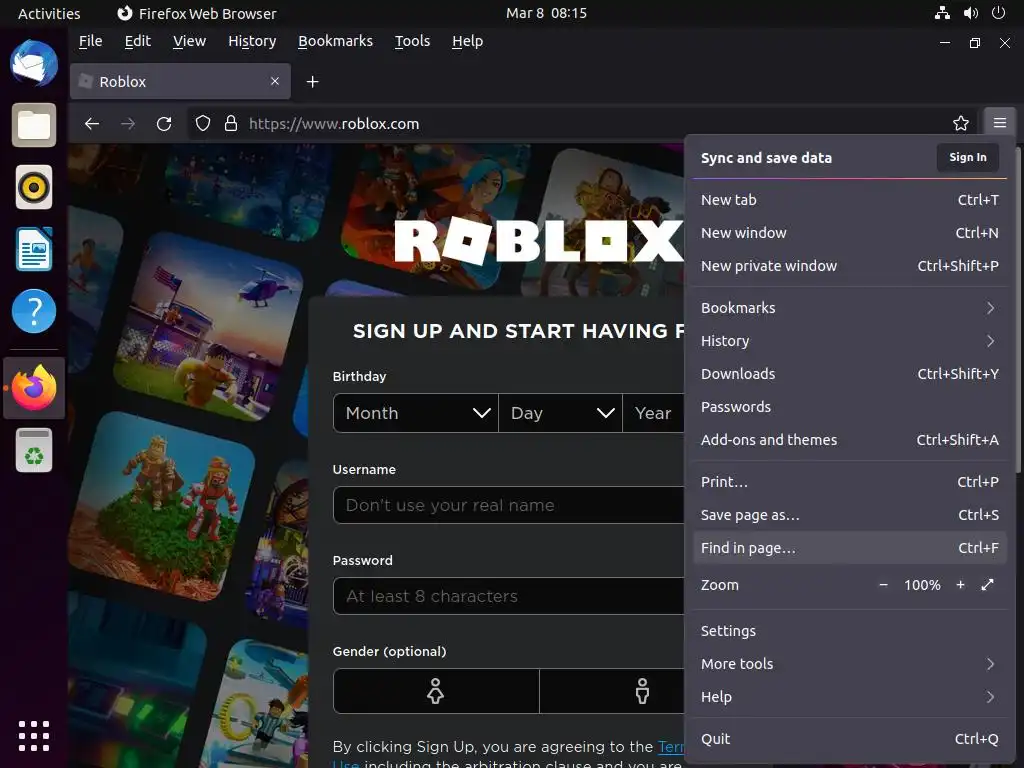The width and height of the screenshot is (1024, 768).
Task: Open Add-ons and themes
Action: point(848,440)
